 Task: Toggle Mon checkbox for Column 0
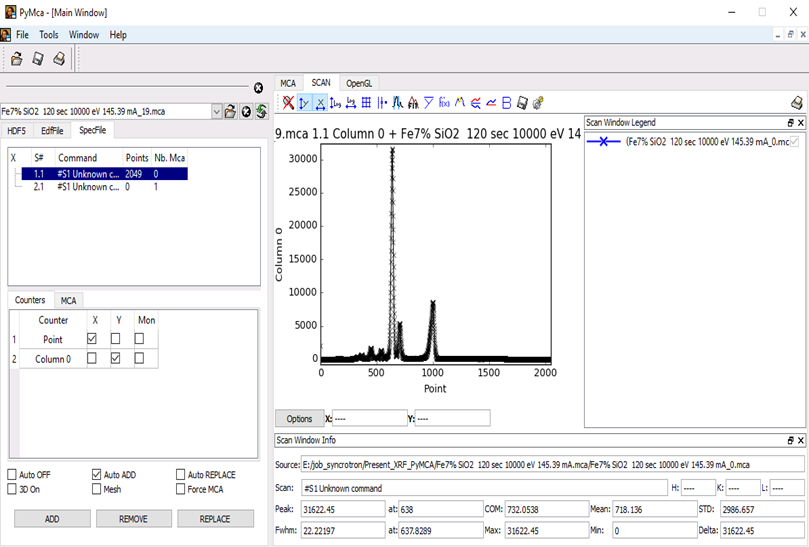(139, 358)
